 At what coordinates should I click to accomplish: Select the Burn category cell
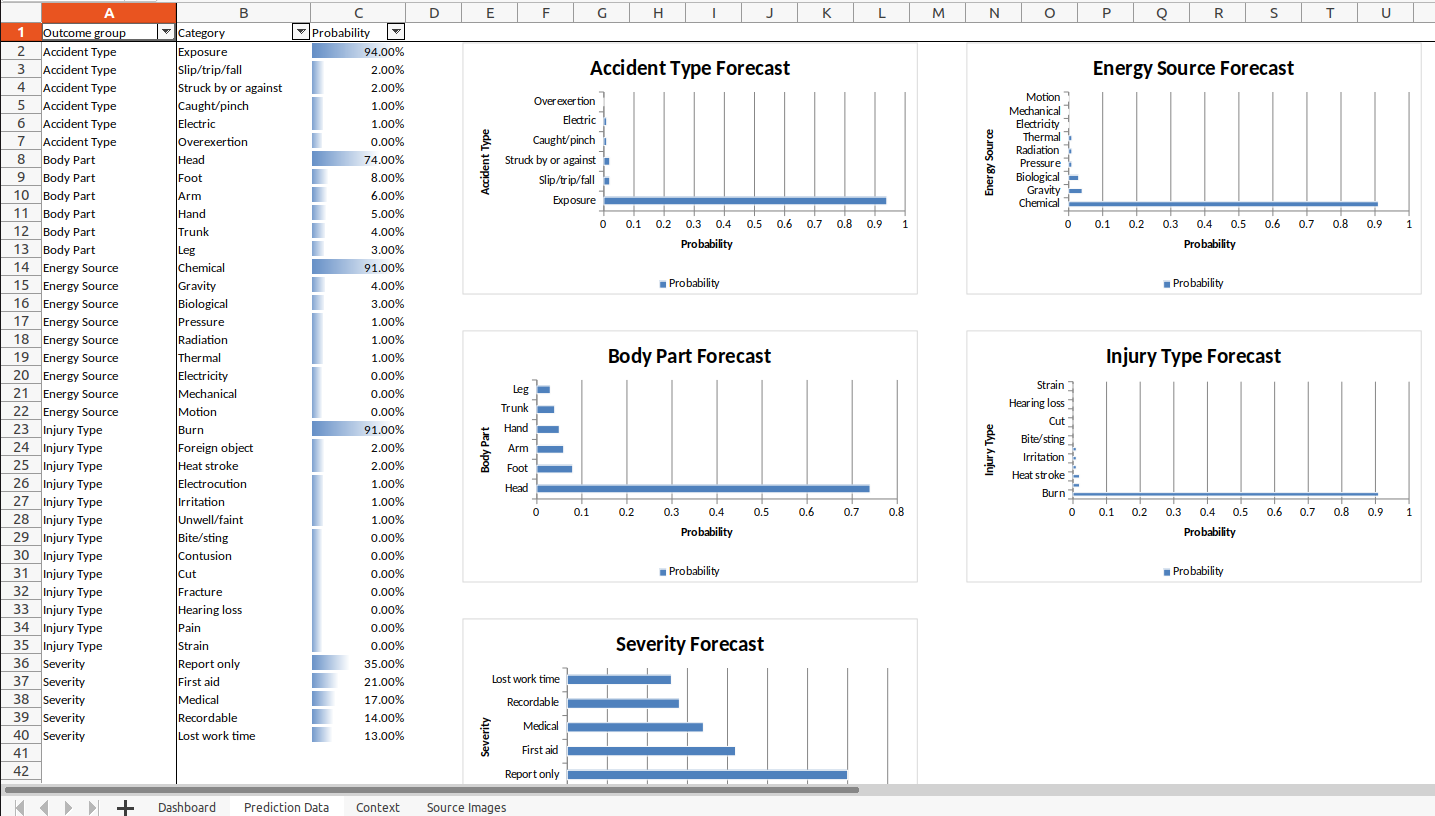(243, 429)
